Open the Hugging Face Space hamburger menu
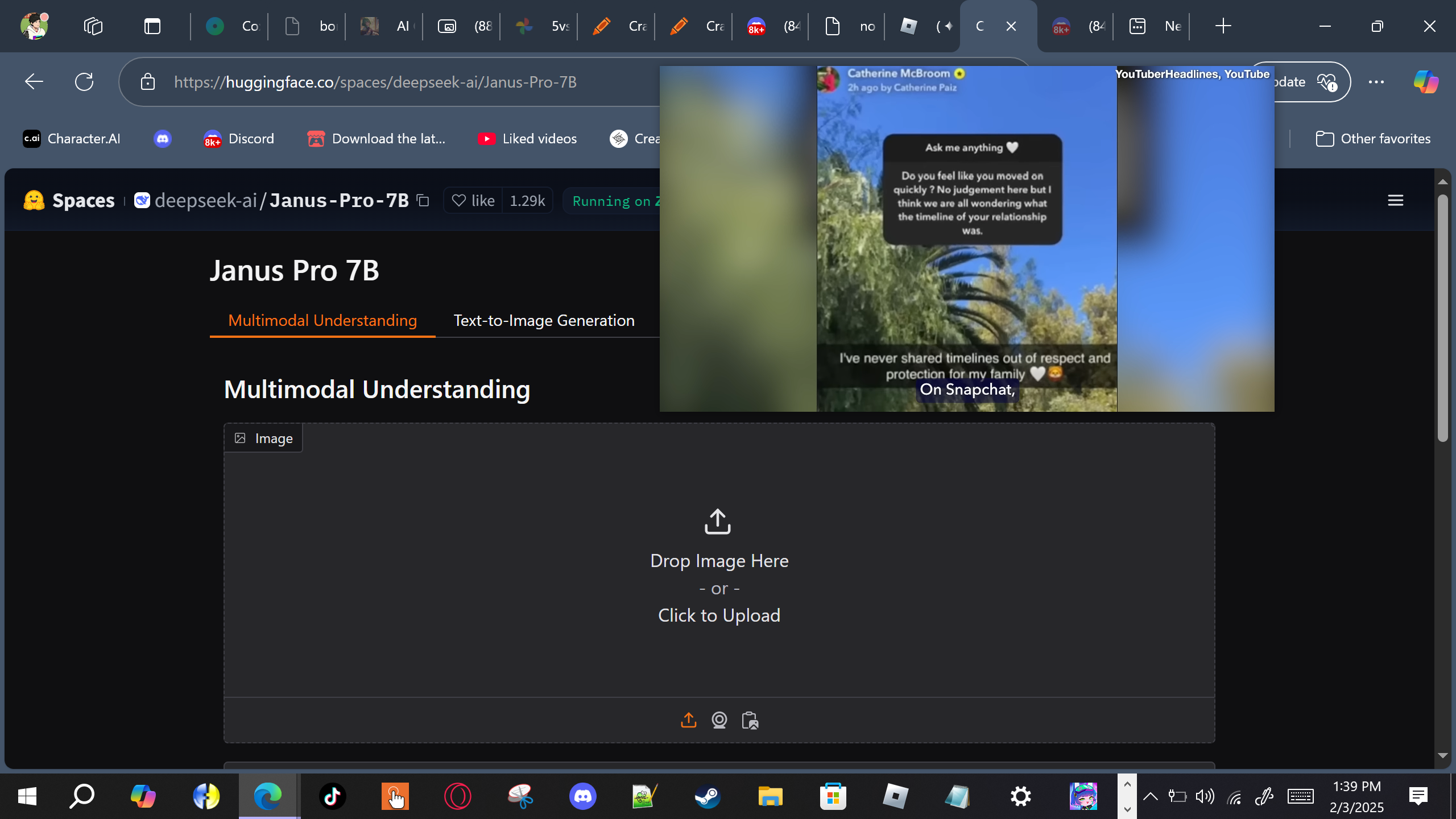The height and width of the screenshot is (819, 1456). tap(1396, 200)
